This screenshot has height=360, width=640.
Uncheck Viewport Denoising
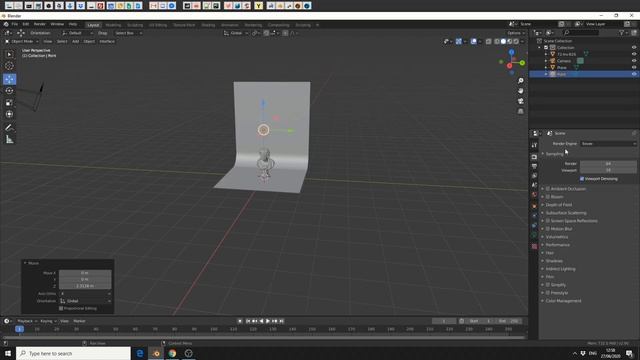582,179
